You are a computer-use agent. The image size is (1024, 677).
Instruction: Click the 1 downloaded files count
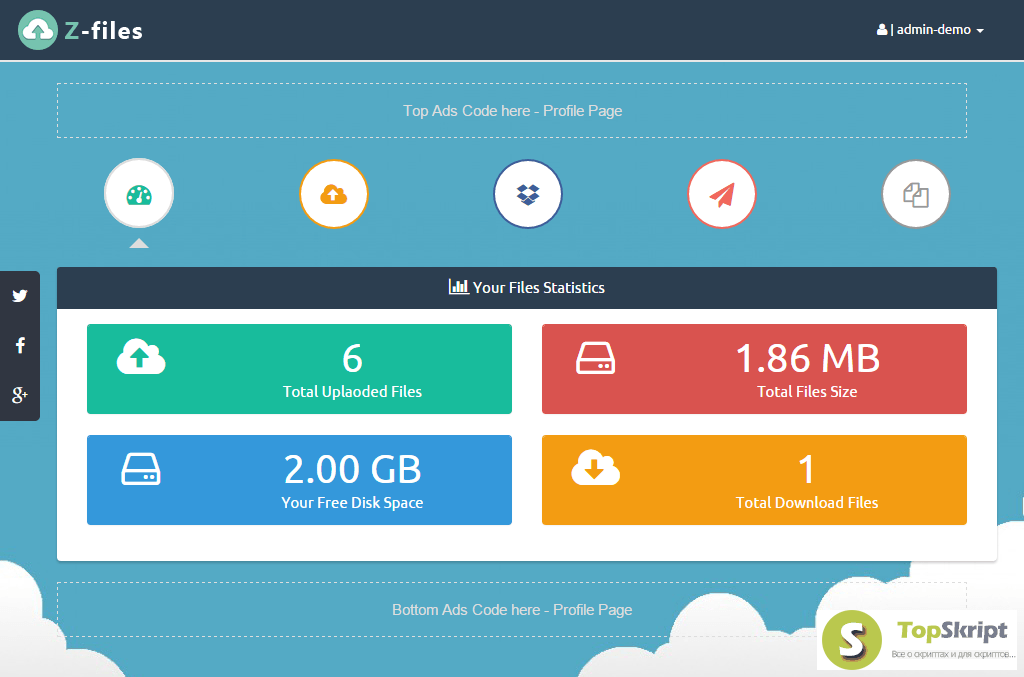[x=807, y=469]
